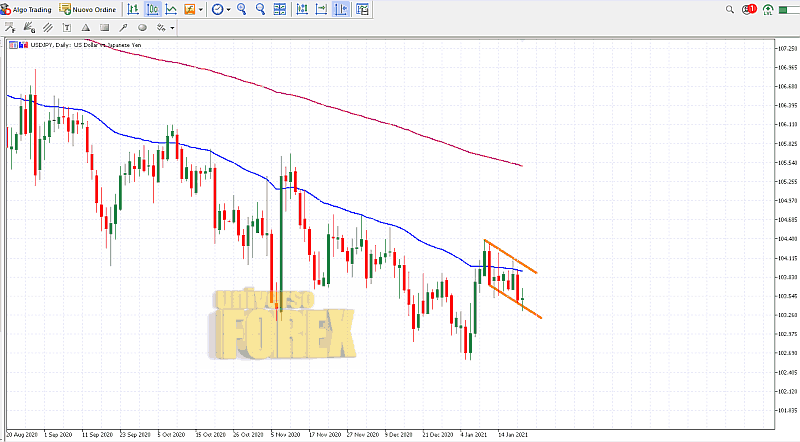Switch chart to line chart view
The image size is (800, 442).
pos(173,9)
